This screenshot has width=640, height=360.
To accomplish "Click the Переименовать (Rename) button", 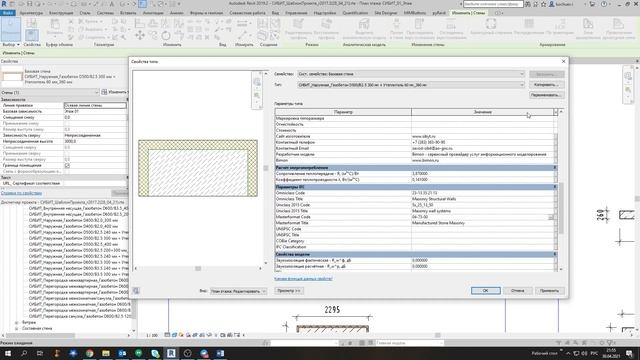I will [x=547, y=95].
